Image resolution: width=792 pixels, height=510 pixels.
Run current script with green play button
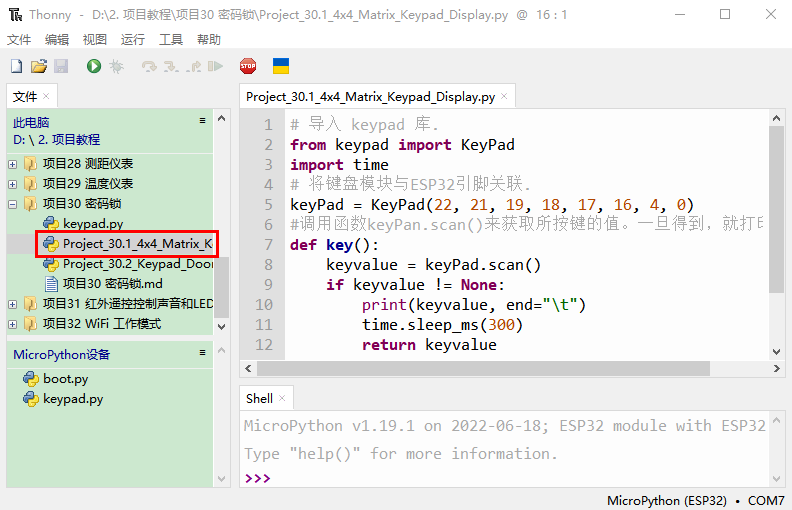click(x=94, y=66)
